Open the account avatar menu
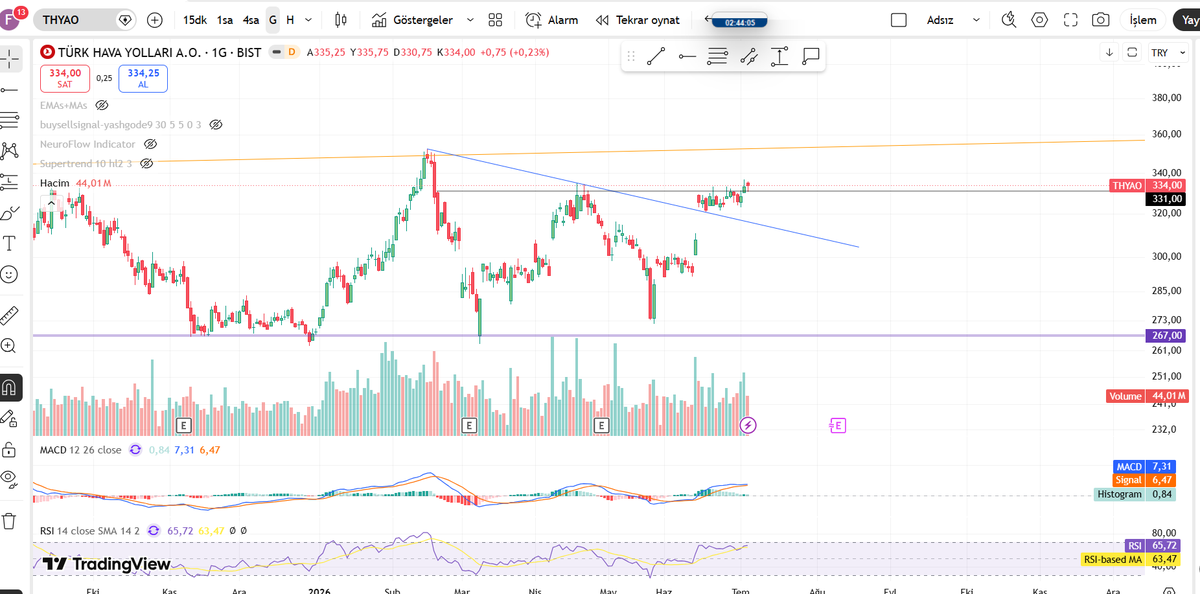 point(10,20)
